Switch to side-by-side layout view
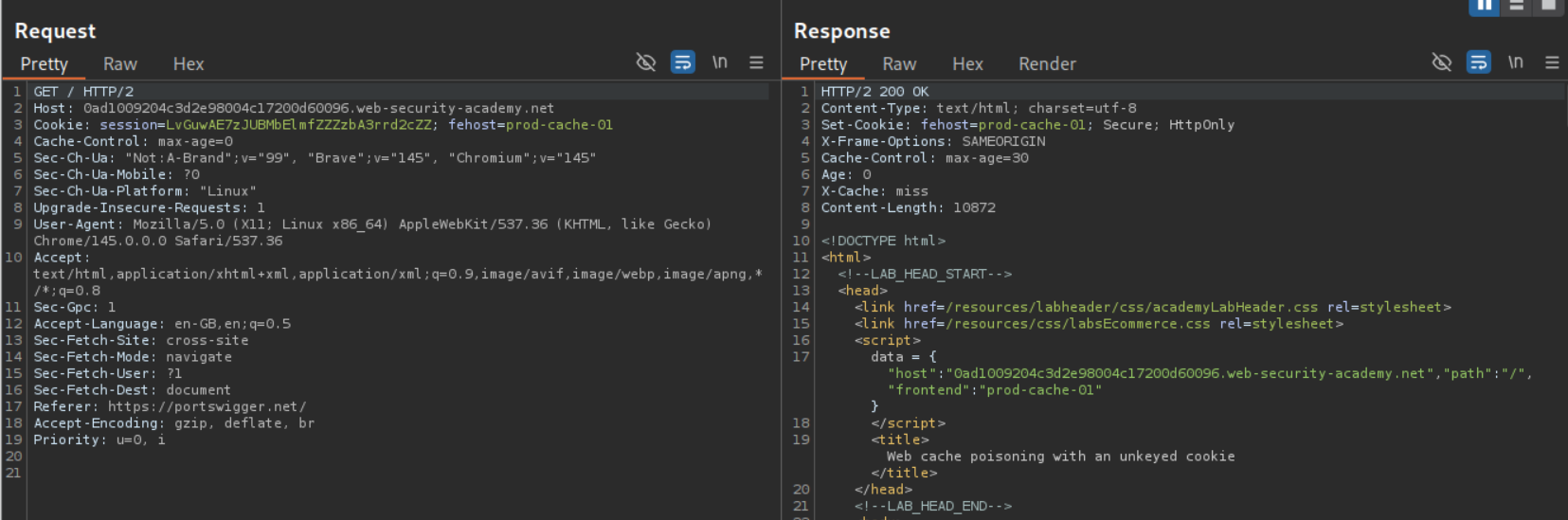 click(1484, 6)
